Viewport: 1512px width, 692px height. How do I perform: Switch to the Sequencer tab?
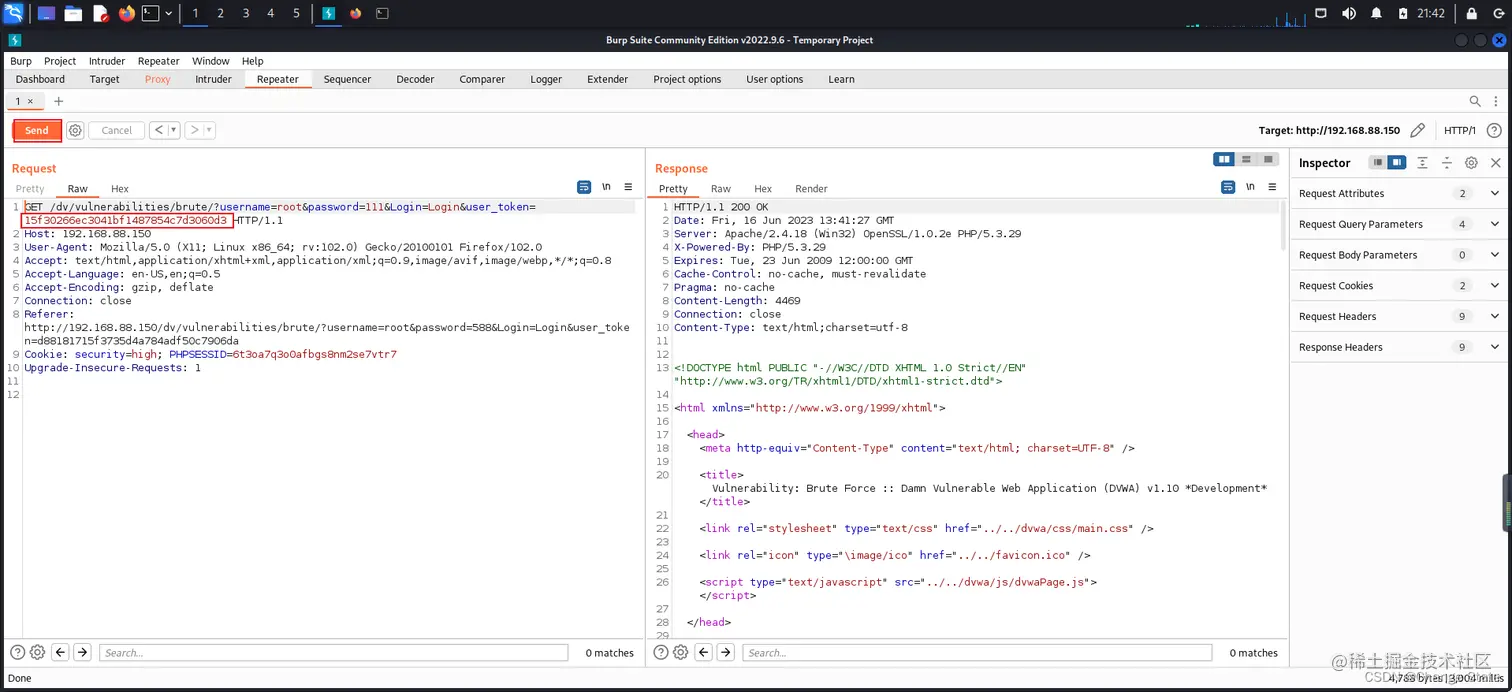347,79
